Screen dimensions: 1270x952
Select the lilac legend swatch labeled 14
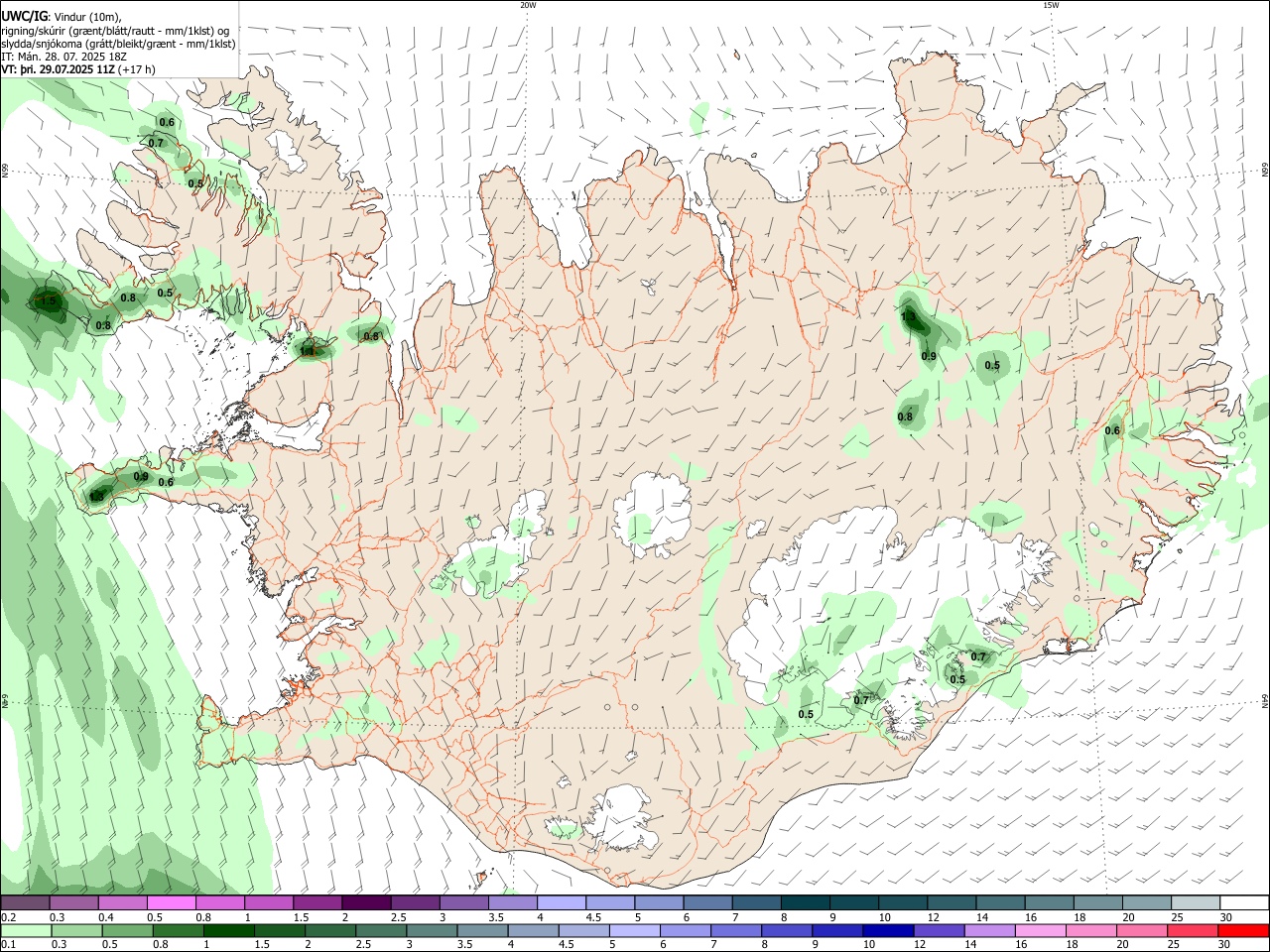pos(988,930)
